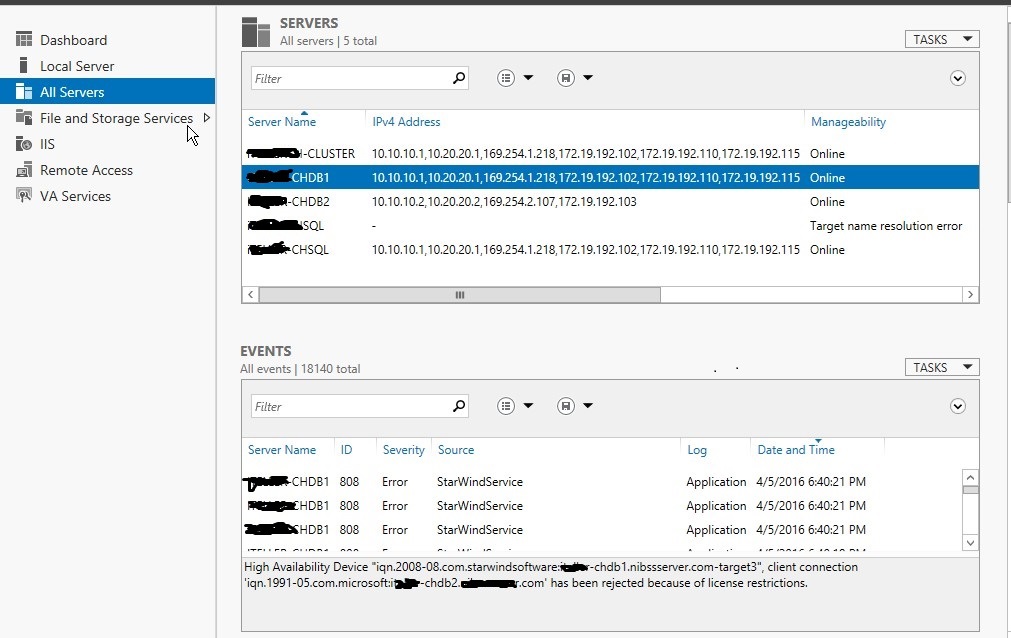
Task: Open Events TASKS dropdown
Action: coord(942,367)
